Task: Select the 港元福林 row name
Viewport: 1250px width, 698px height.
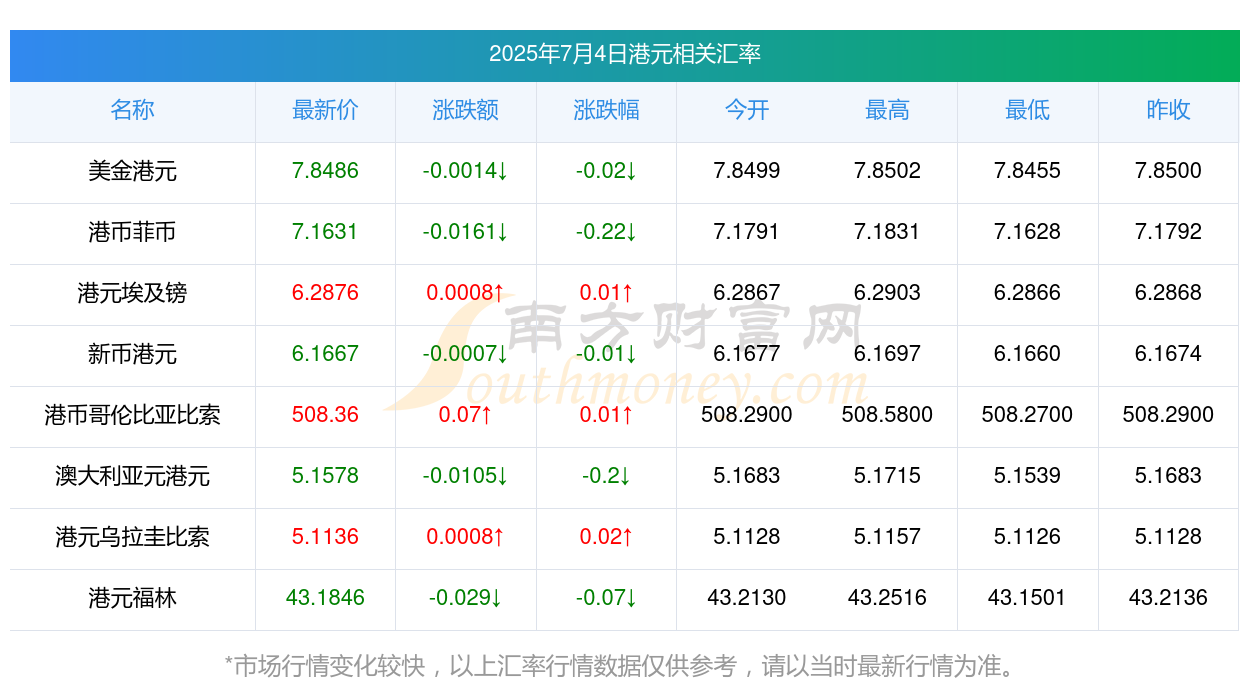Action: 132,598
